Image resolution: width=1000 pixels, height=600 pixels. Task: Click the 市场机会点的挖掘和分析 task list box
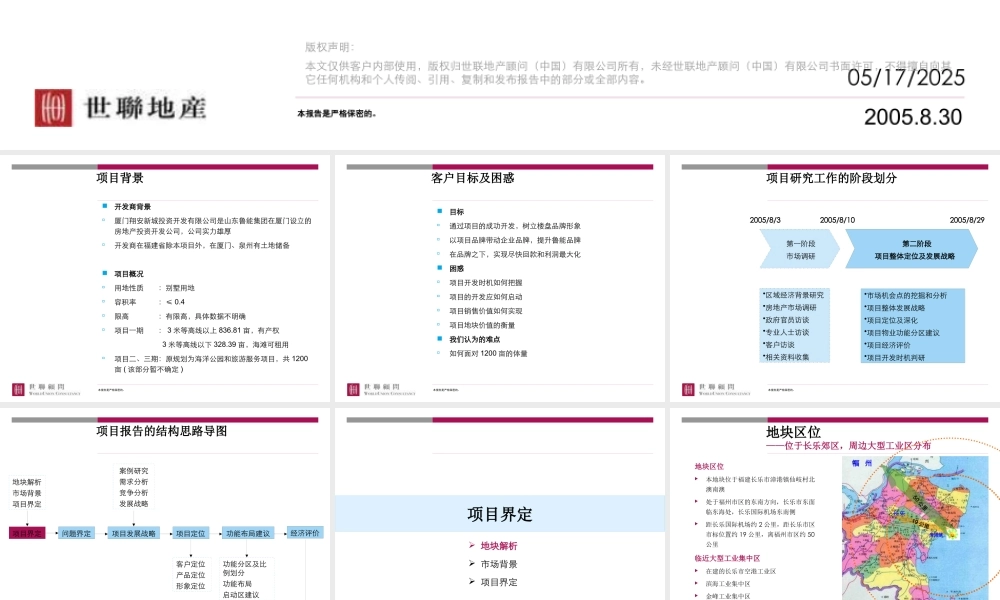(913, 326)
